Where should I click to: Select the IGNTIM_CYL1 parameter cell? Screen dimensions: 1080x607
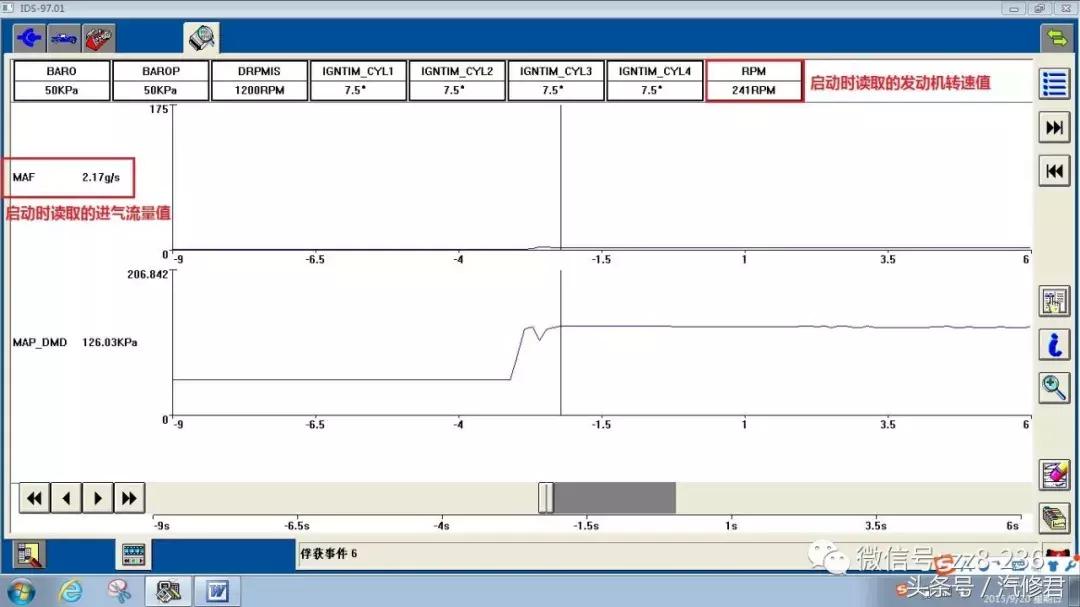(358, 81)
